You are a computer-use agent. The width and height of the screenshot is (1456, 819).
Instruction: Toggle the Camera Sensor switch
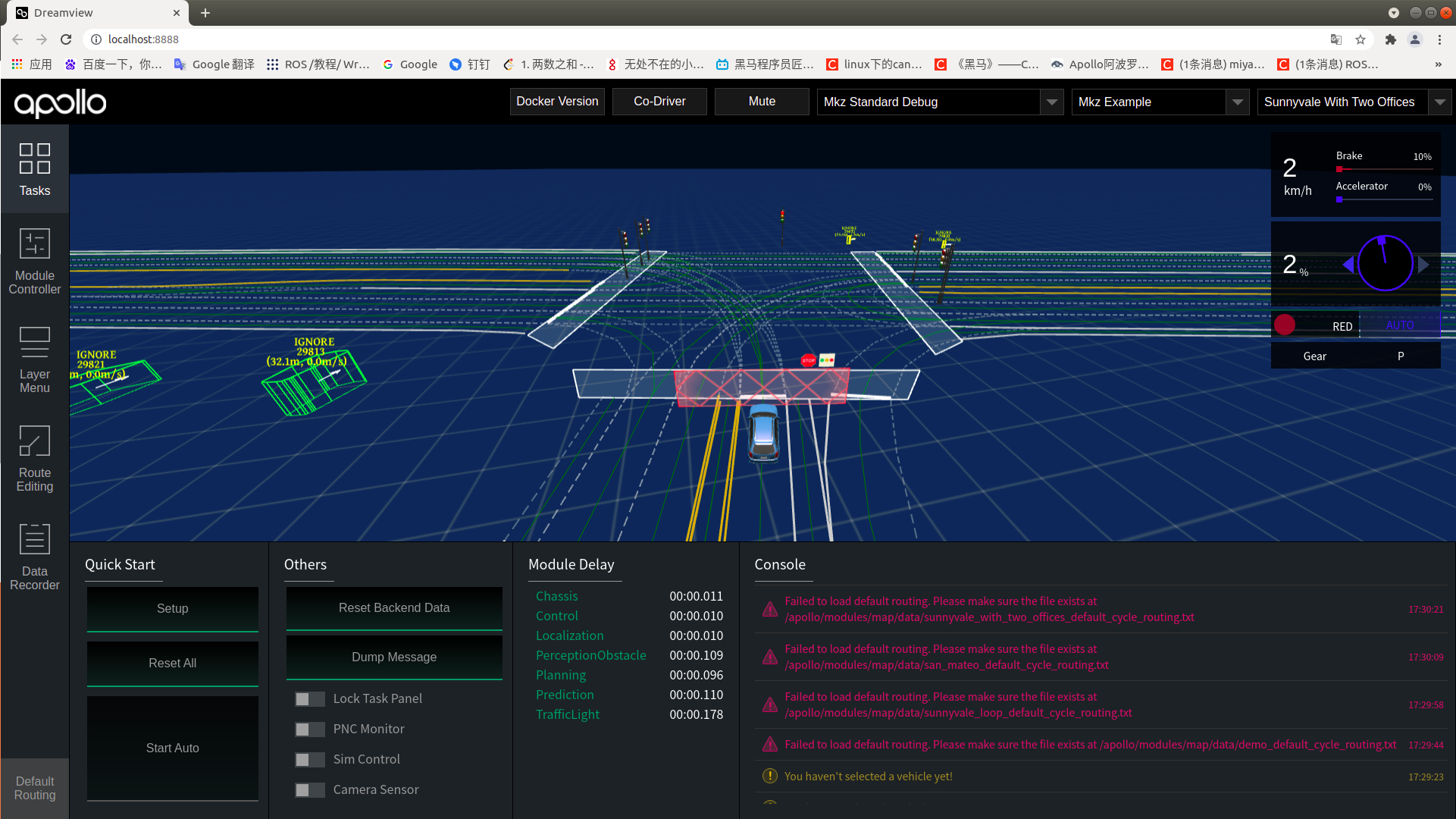click(309, 789)
